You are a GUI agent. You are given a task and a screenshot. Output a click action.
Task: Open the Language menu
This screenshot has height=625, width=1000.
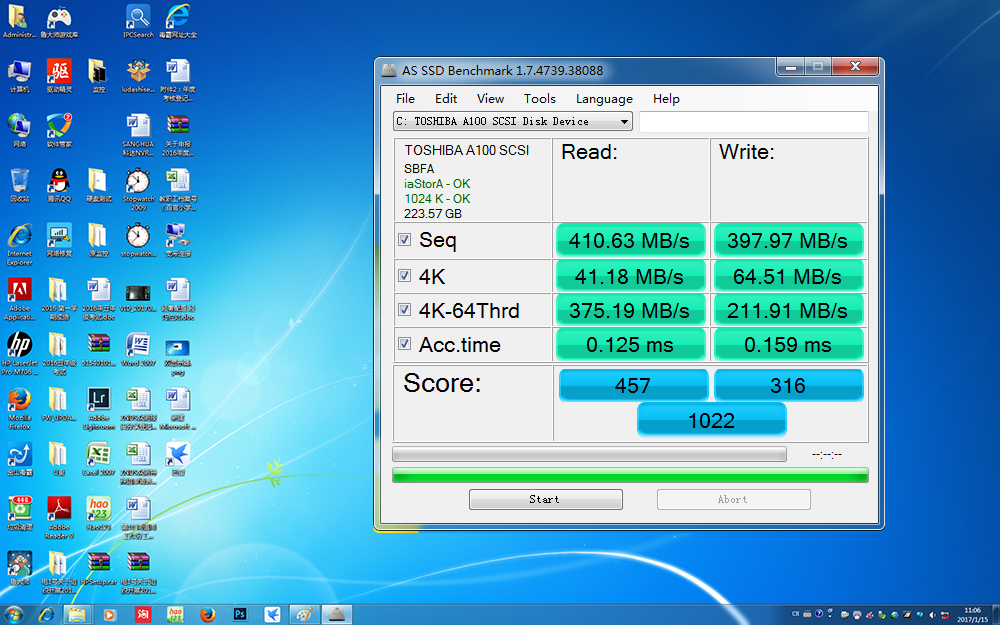pyautogui.click(x=604, y=98)
